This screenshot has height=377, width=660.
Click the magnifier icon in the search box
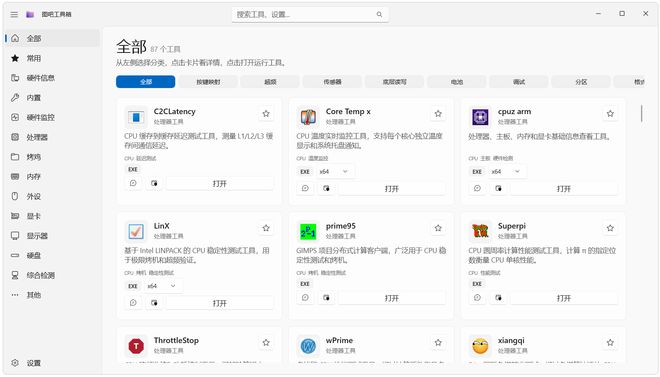point(379,14)
